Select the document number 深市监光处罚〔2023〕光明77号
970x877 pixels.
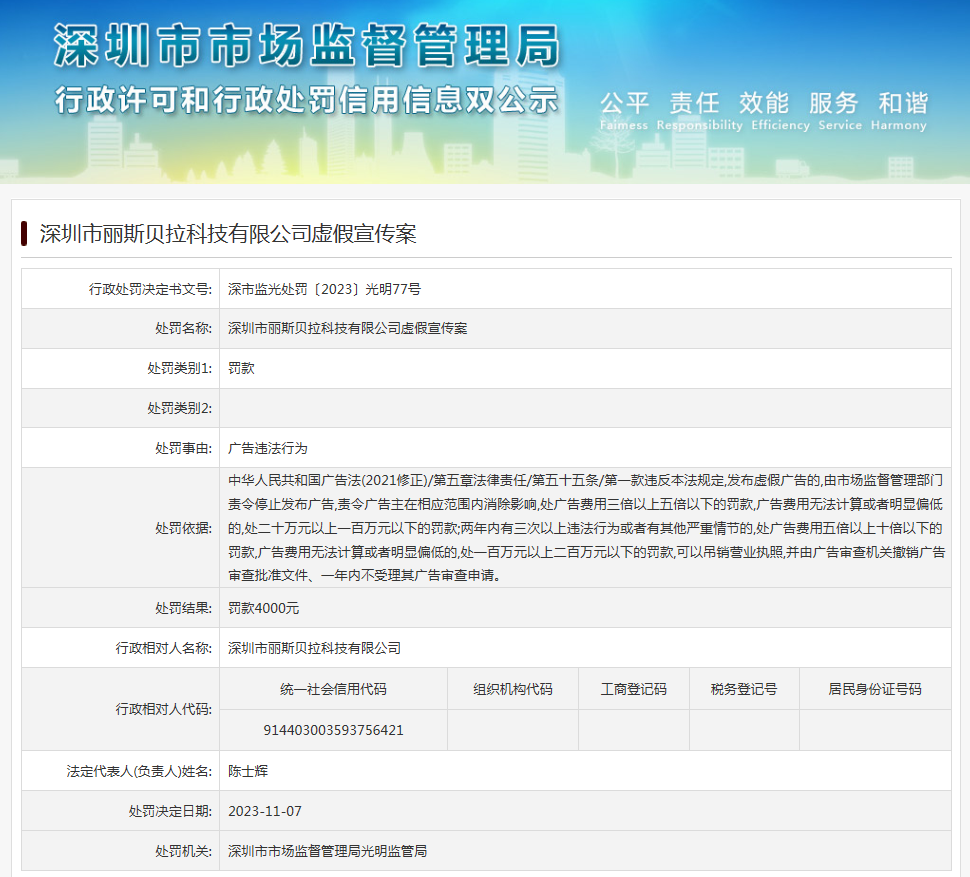coord(324,289)
